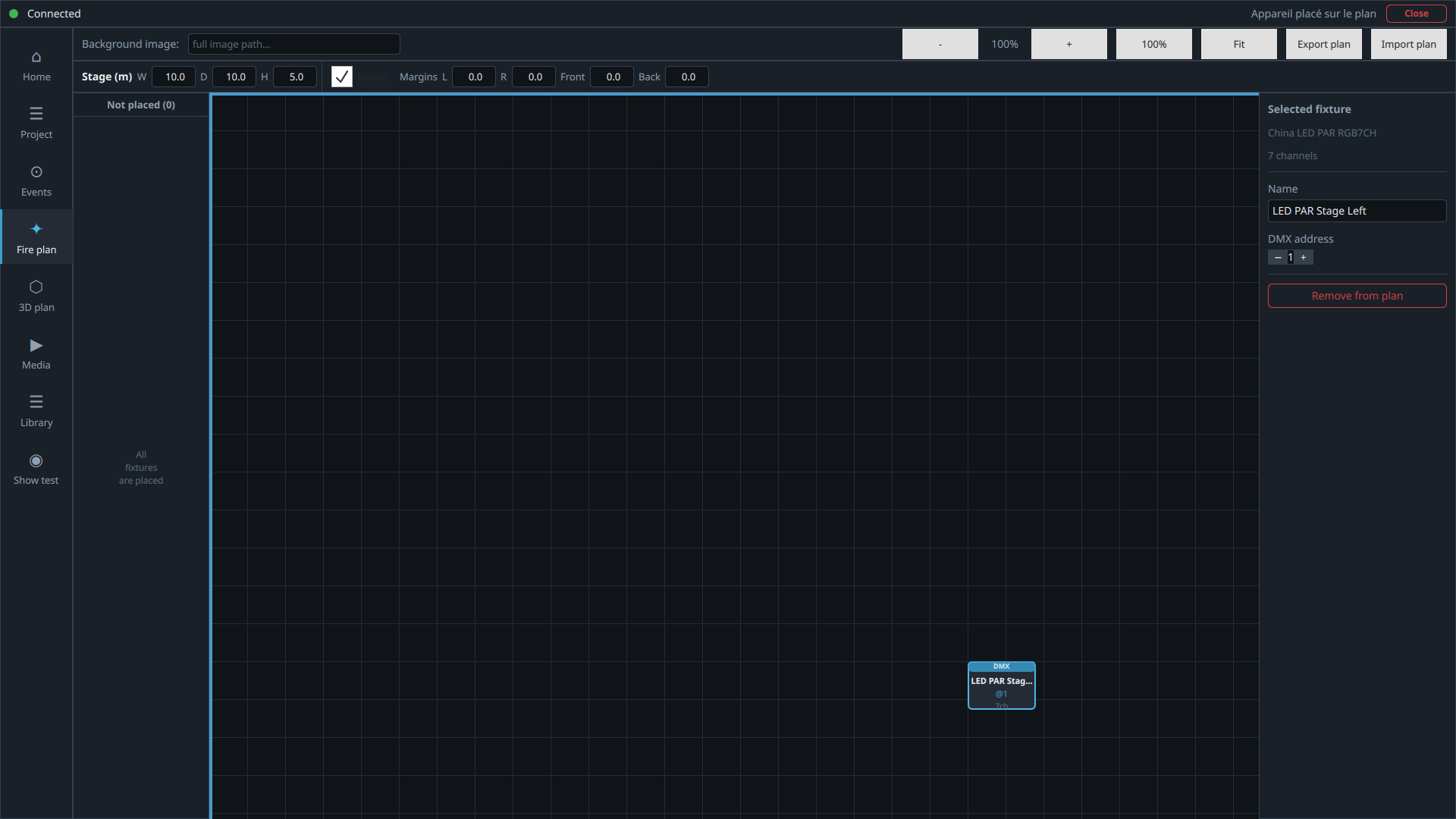The height and width of the screenshot is (819, 1456).
Task: Edit the fixture Name field
Action: [x=1357, y=211]
